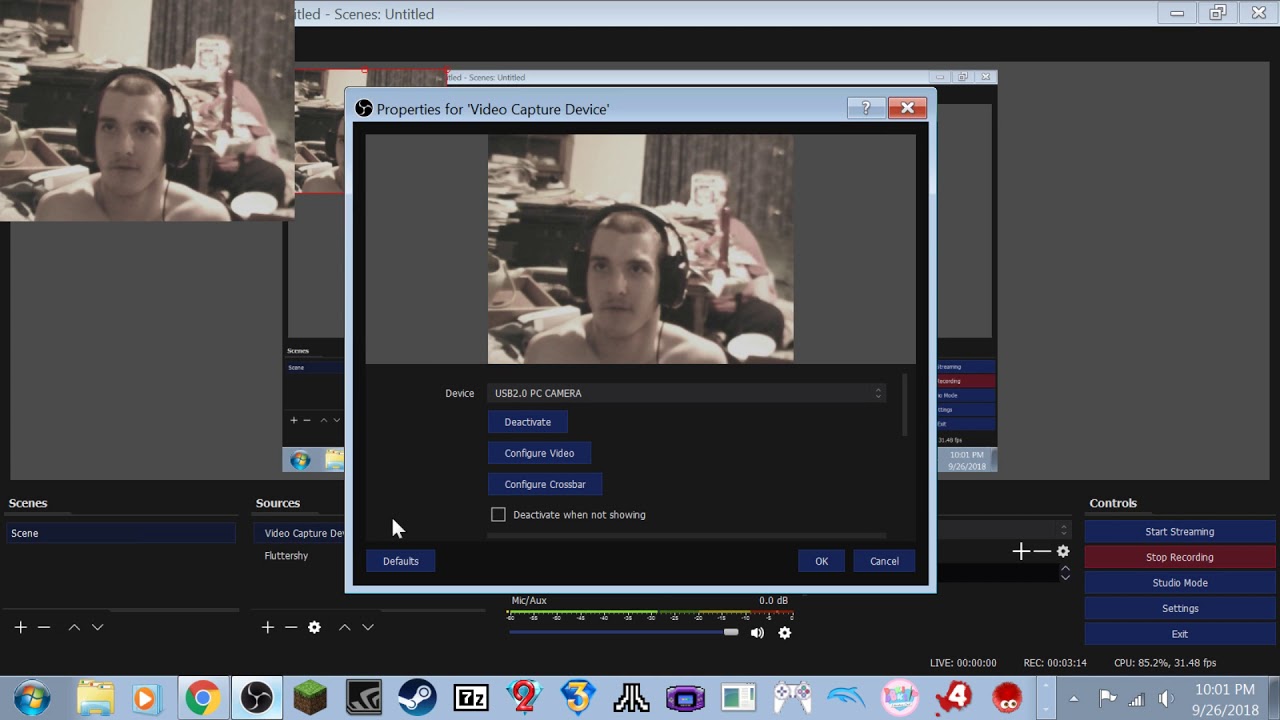
Task: Select the Scene item in Scenes list
Action: tap(120, 533)
